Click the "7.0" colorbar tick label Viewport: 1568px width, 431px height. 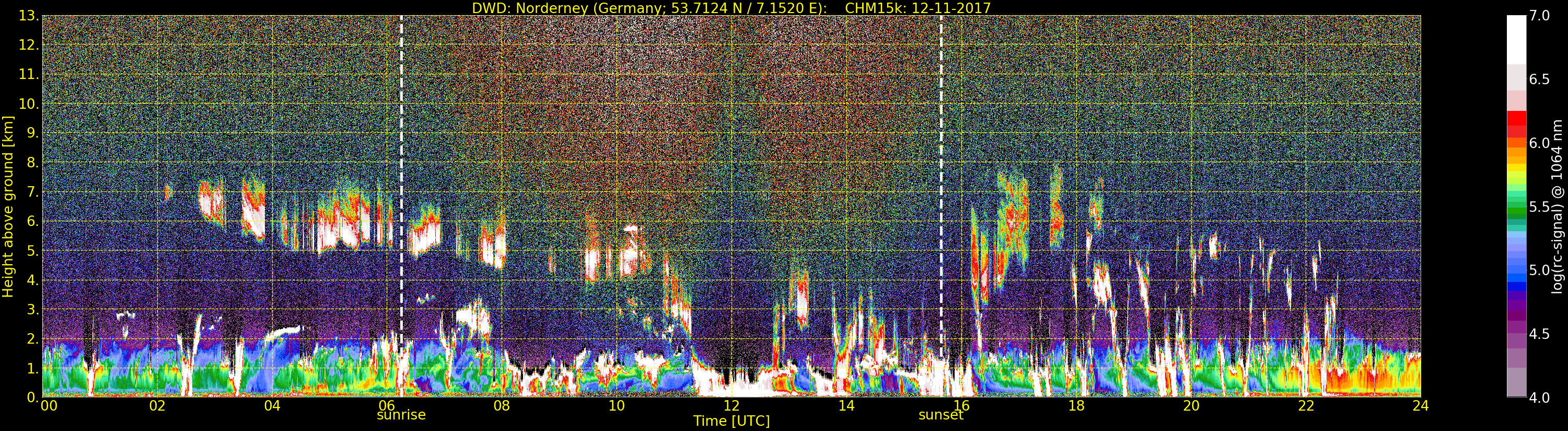click(x=1539, y=16)
